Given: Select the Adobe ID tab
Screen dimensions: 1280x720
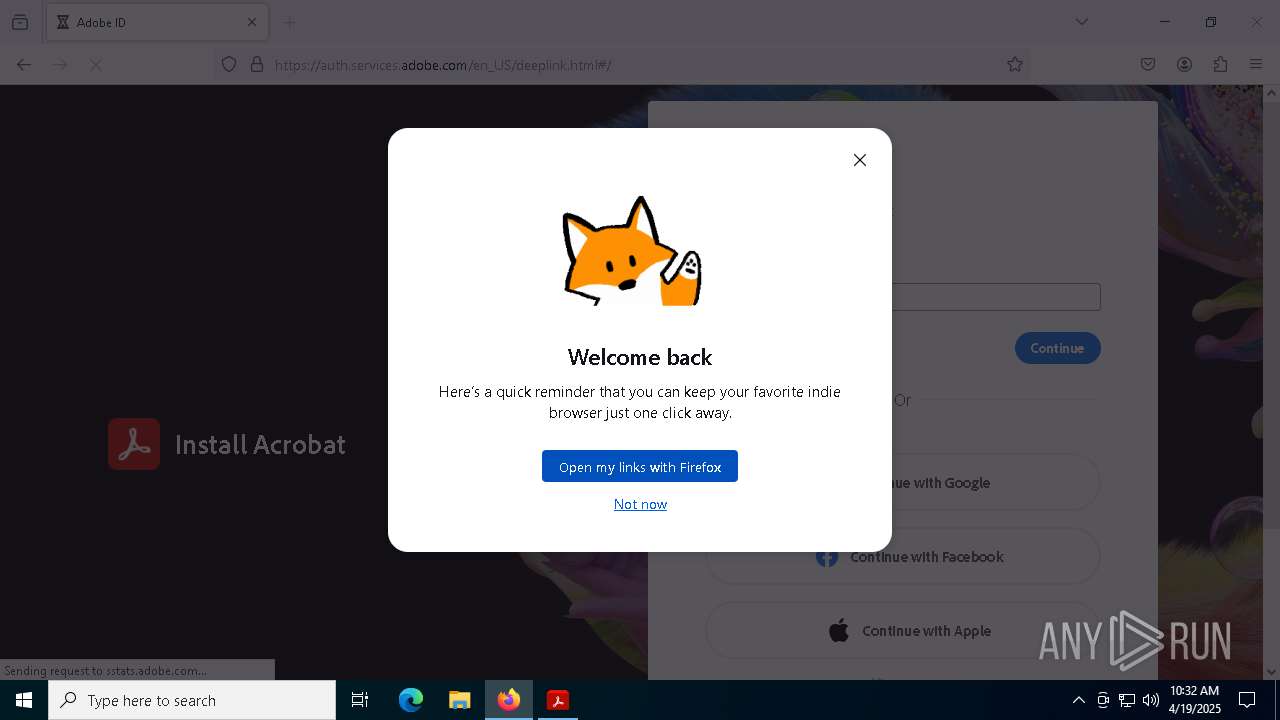Looking at the screenshot, I should (x=155, y=22).
